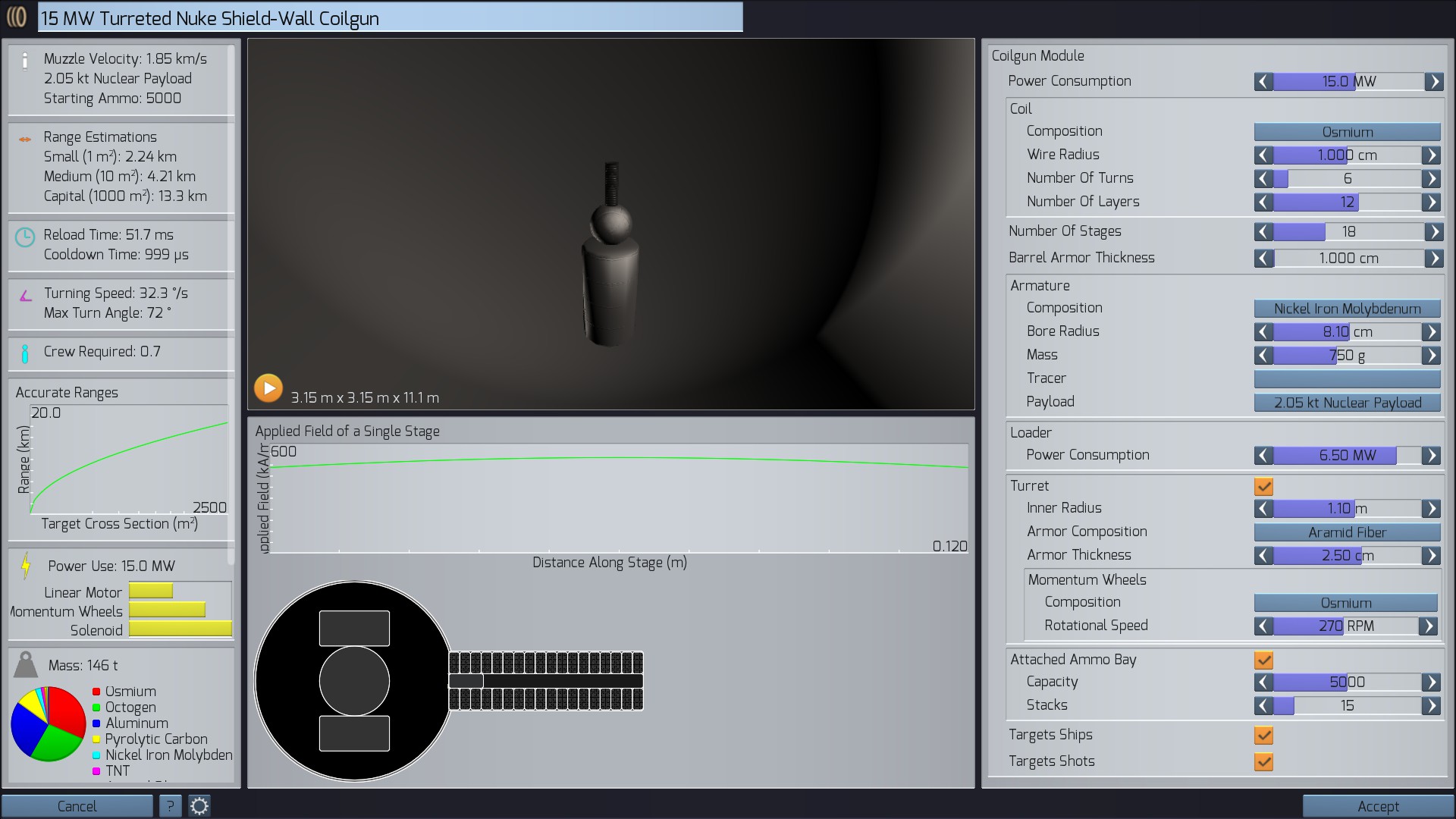Open the settings gear icon

199,805
